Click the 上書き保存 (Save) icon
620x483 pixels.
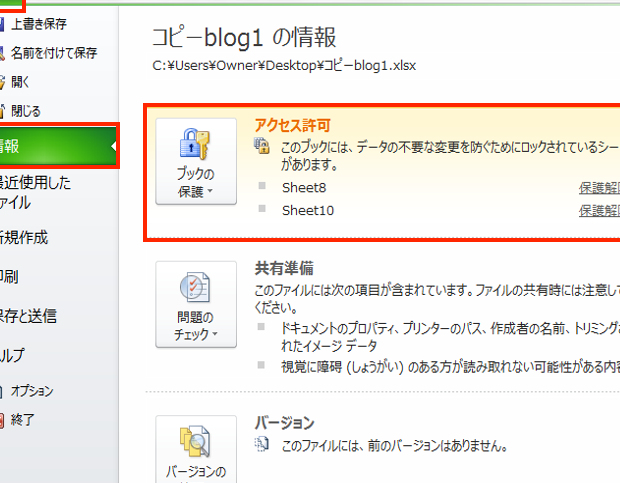tap(4, 23)
